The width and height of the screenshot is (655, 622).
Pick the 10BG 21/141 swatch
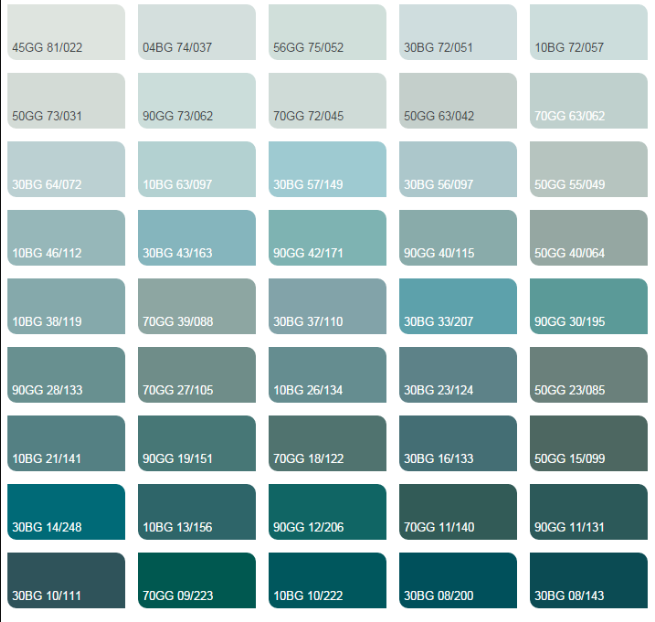(66, 443)
